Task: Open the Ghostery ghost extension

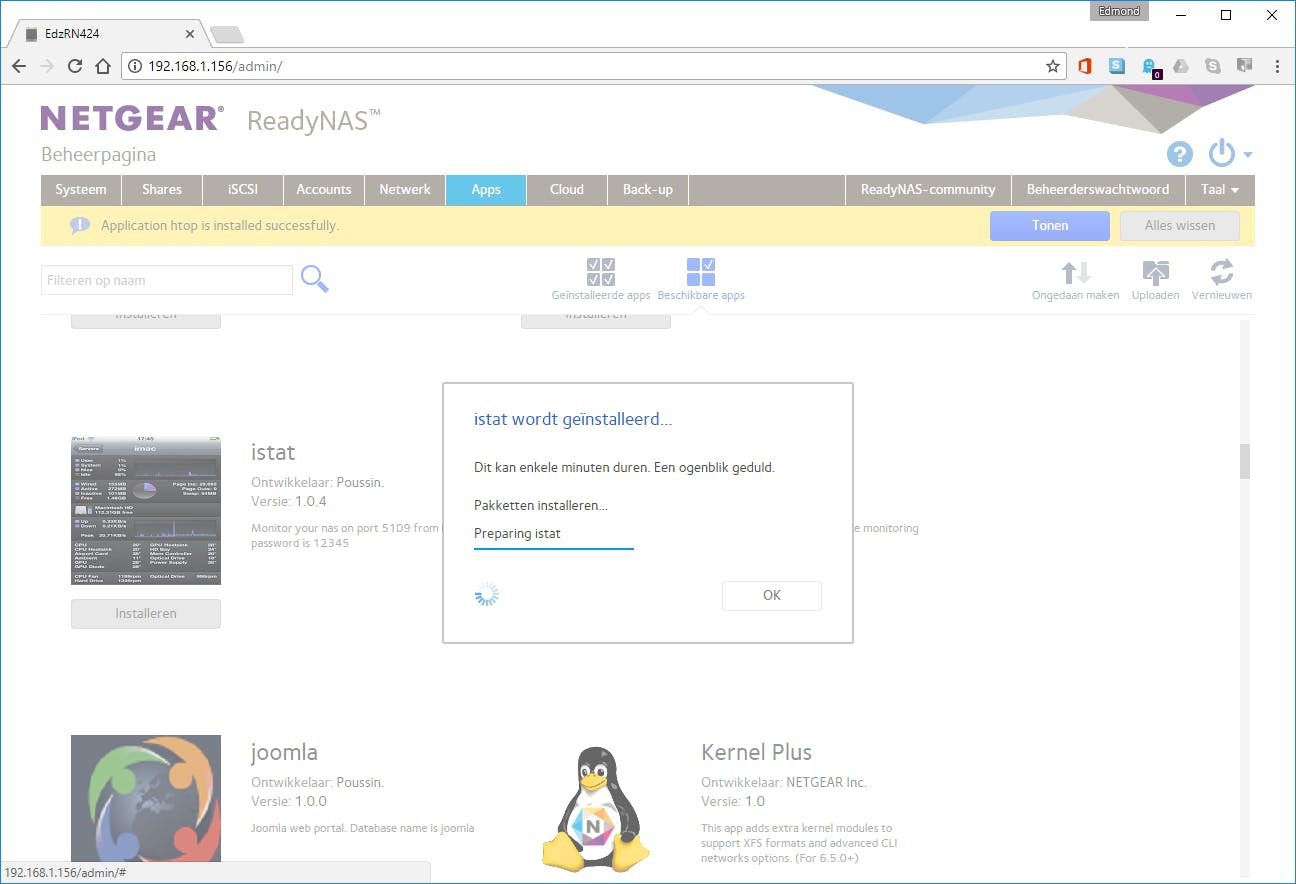Action: click(1150, 67)
